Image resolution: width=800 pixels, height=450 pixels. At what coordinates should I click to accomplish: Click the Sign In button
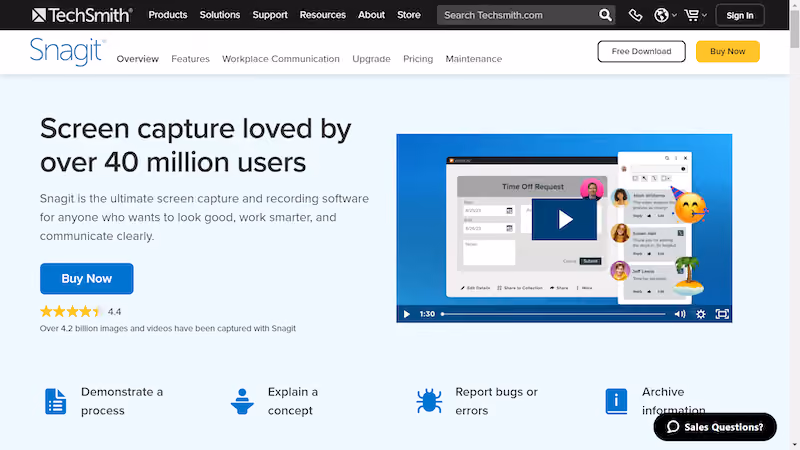[x=740, y=15]
